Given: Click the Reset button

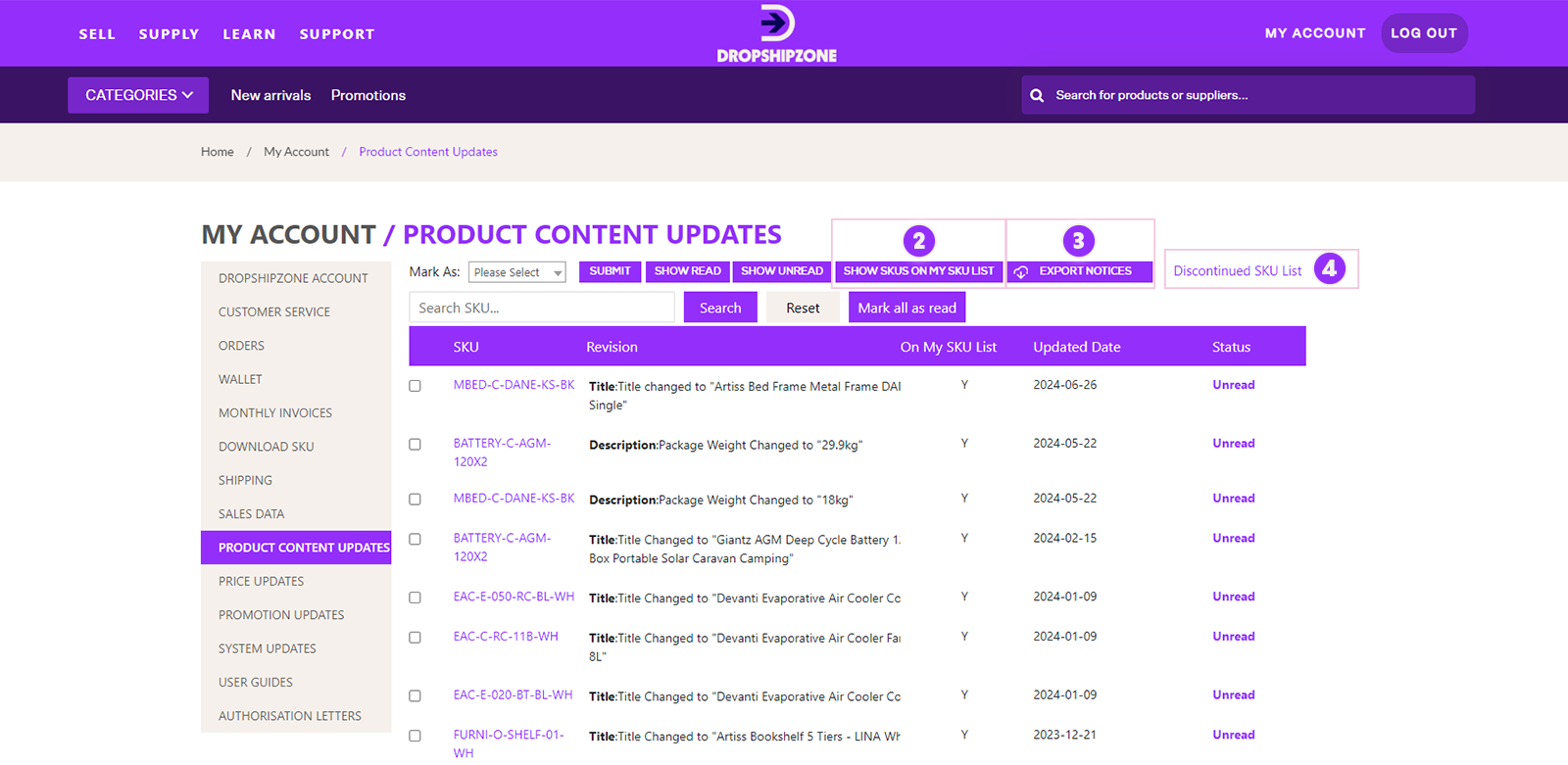Looking at the screenshot, I should pyautogui.click(x=803, y=308).
